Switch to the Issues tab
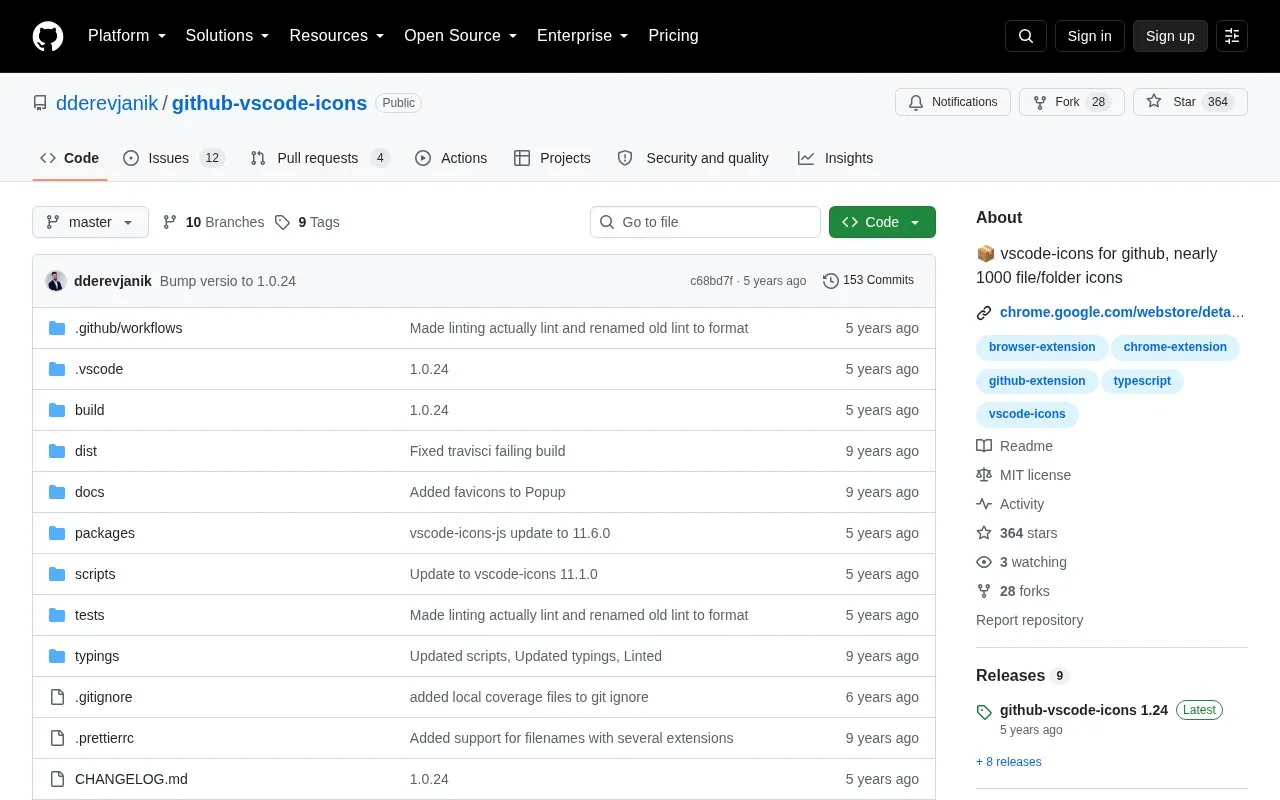Image resolution: width=1280 pixels, height=800 pixels. (x=174, y=158)
